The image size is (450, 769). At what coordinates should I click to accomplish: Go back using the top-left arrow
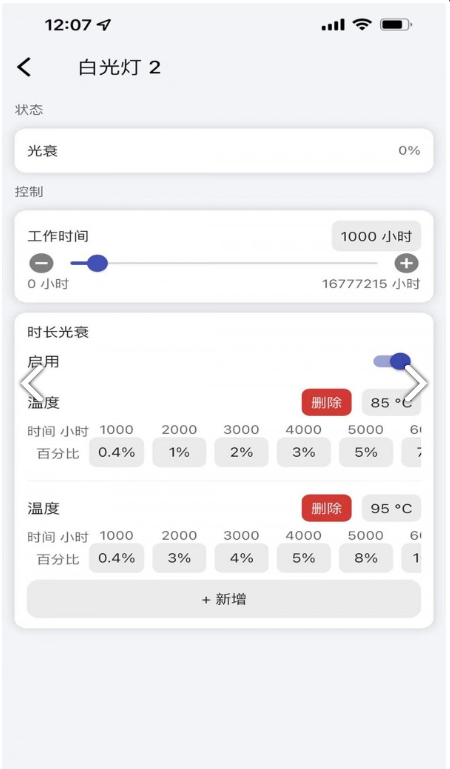click(24, 67)
